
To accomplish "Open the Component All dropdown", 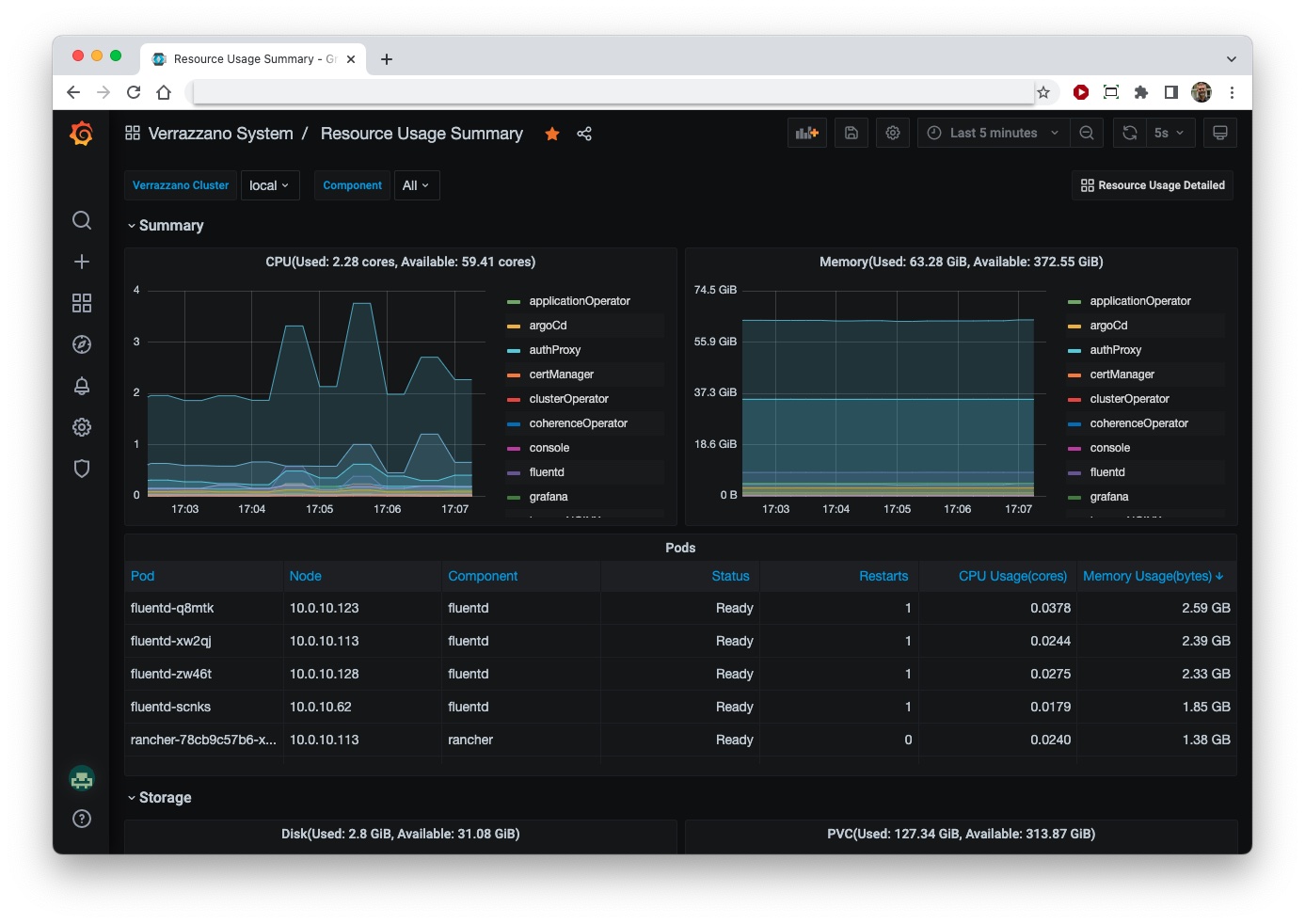I will coord(416,185).
